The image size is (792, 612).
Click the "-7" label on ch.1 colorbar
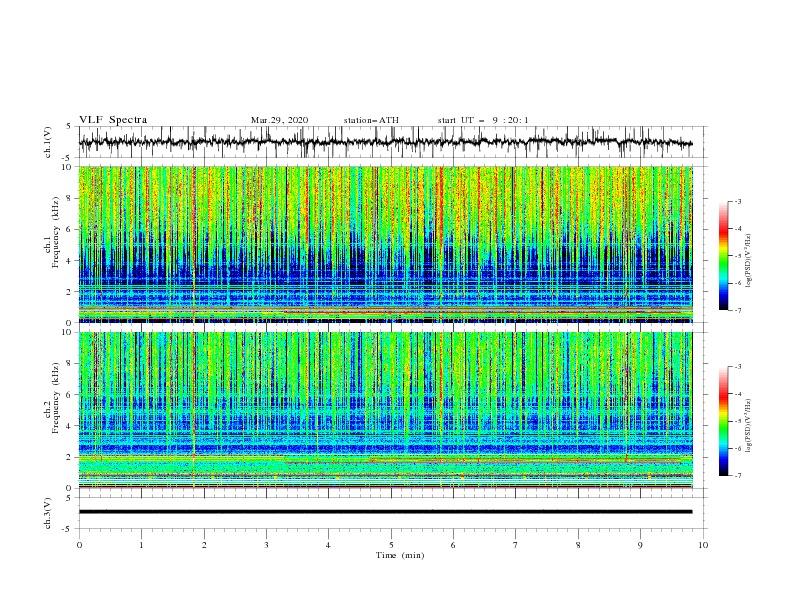click(737, 310)
